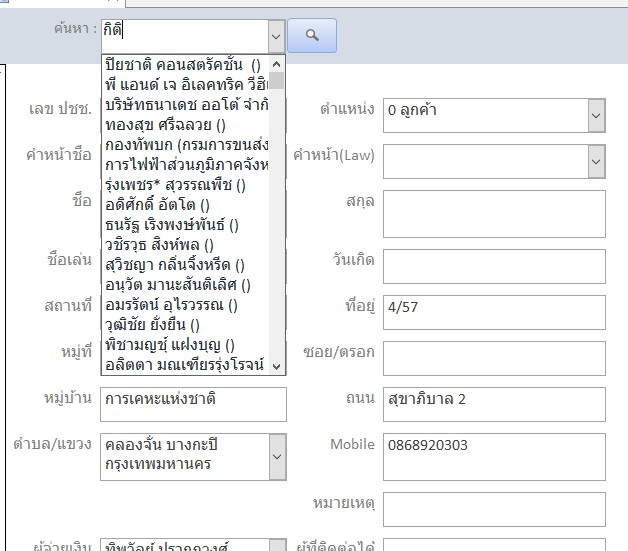Click in the ค้นหา search field
The image size is (628, 551).
[x=185, y=36]
